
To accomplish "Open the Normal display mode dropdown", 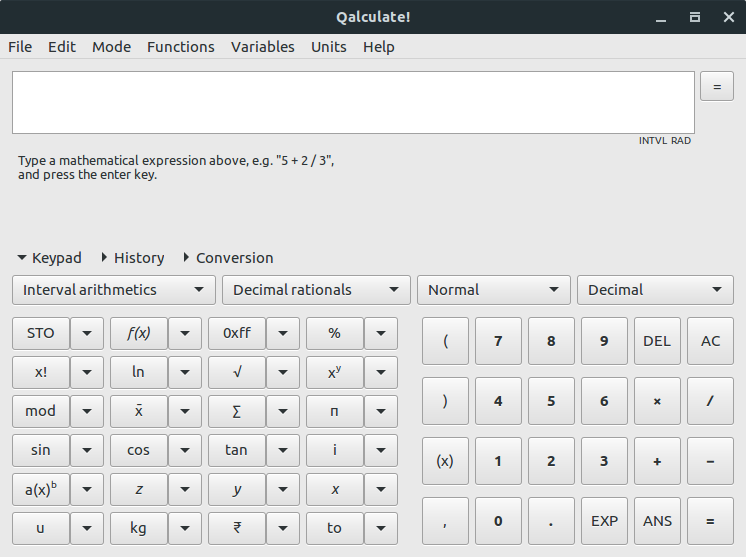I will coord(494,290).
